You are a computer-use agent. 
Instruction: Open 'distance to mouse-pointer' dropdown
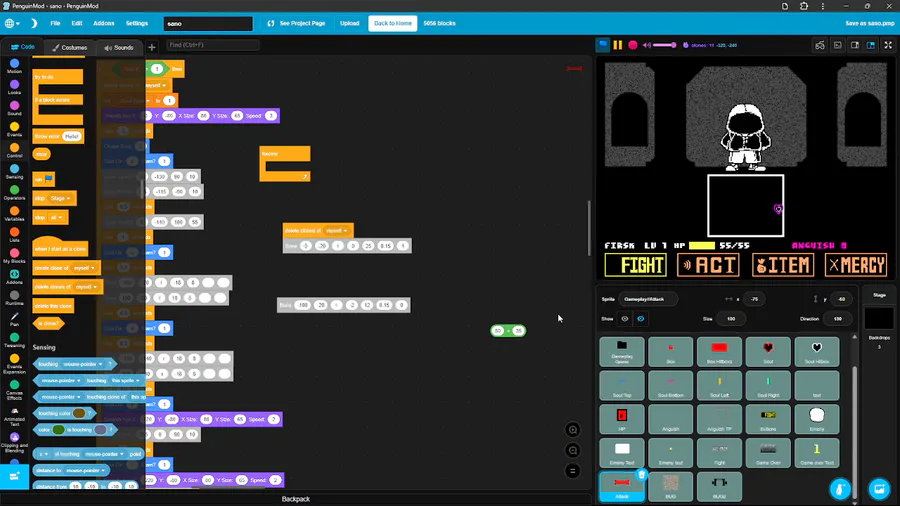pos(86,470)
